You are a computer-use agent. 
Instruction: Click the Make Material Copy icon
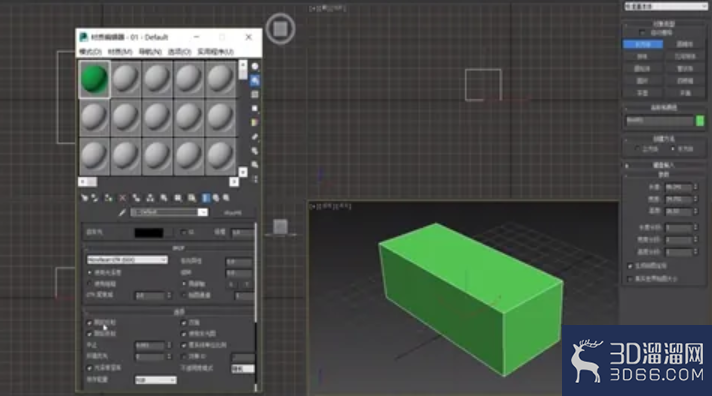(136, 198)
